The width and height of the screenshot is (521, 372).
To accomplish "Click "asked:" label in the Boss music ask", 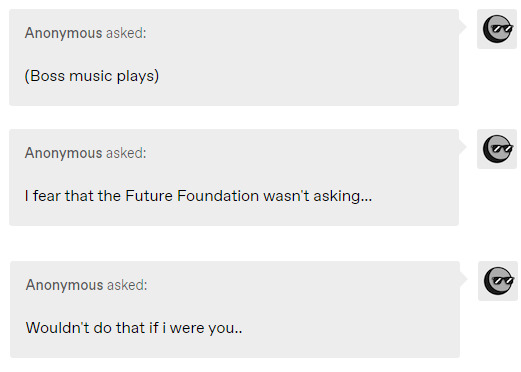I will pos(126,33).
